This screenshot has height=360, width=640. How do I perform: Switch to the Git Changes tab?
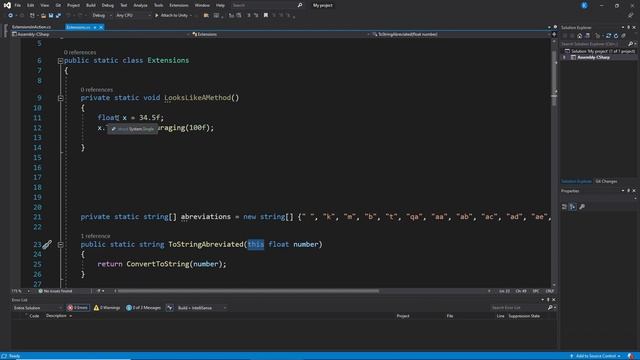pos(606,181)
